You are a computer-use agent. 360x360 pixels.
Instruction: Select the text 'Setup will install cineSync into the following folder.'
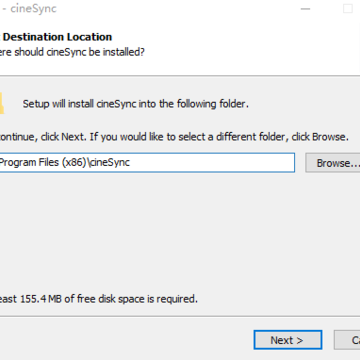(136, 104)
